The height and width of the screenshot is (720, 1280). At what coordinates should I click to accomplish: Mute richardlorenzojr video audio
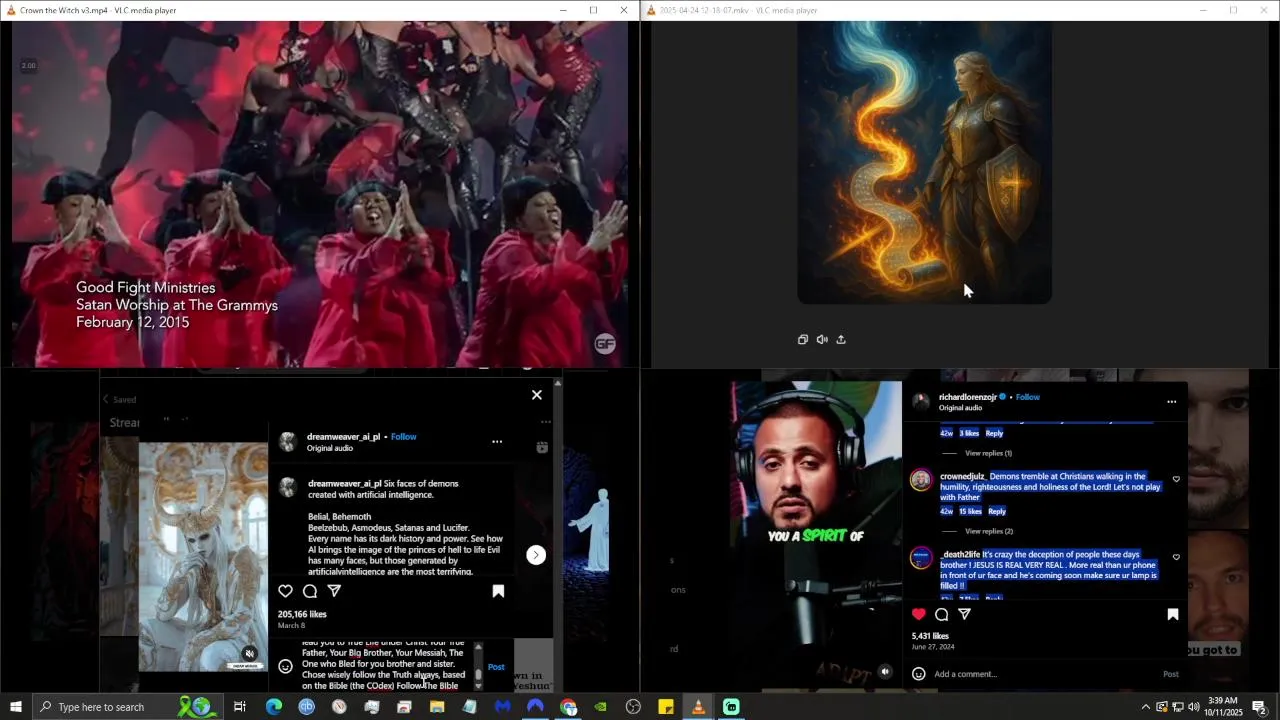point(885,672)
